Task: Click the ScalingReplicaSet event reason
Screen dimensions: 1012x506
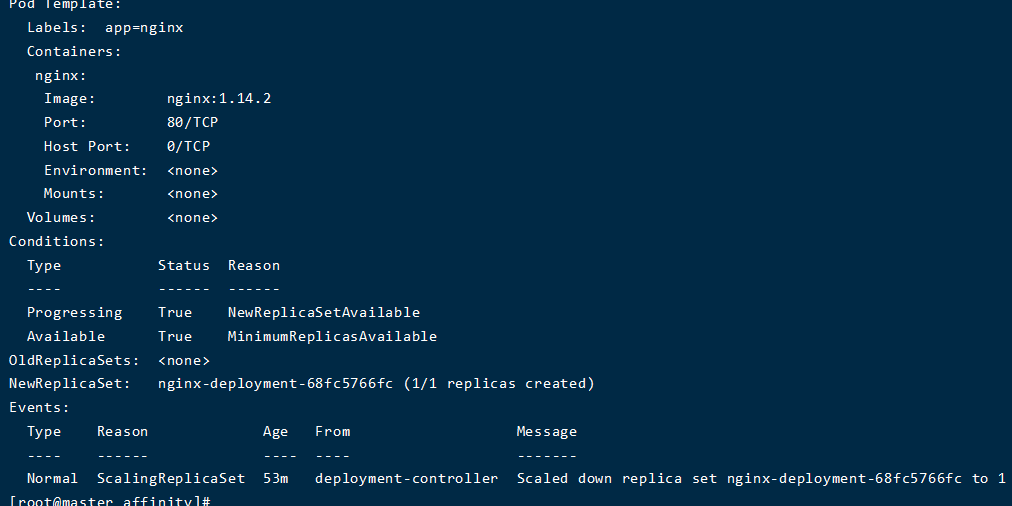Action: (171, 478)
